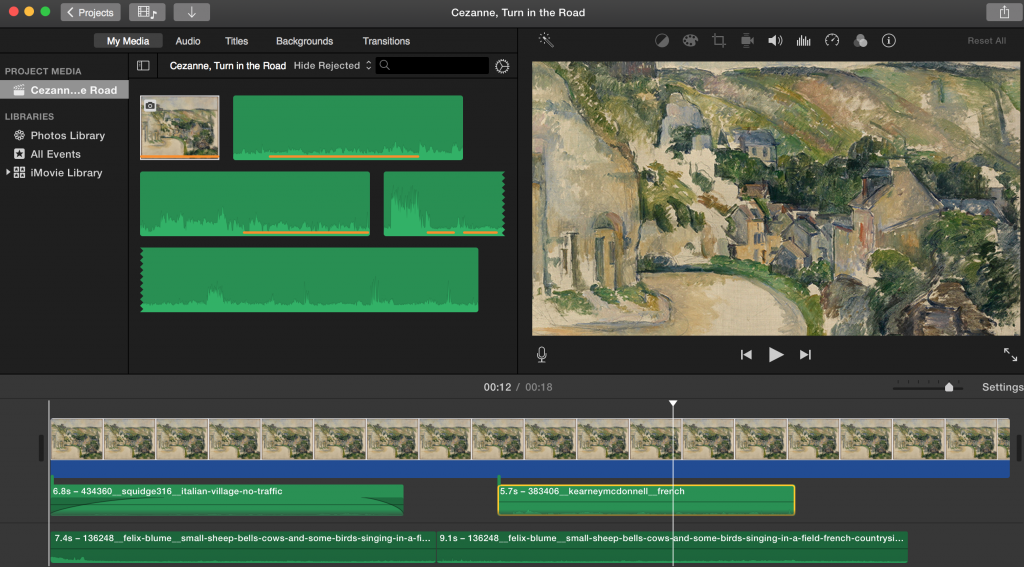Screen dimensions: 1024x567
Task: Open clip filter and audio effects
Action: (x=860, y=40)
